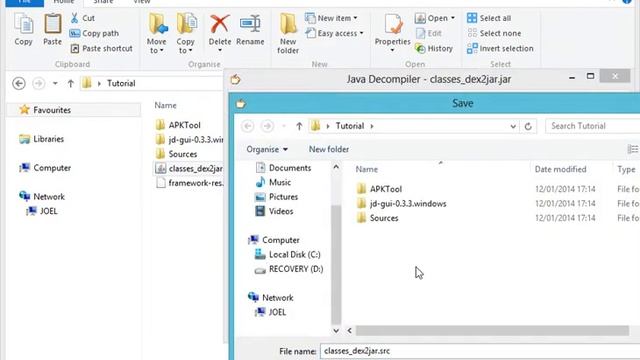640x360 pixels.
Task: Click New folder in Save dialog
Action: [329, 149]
